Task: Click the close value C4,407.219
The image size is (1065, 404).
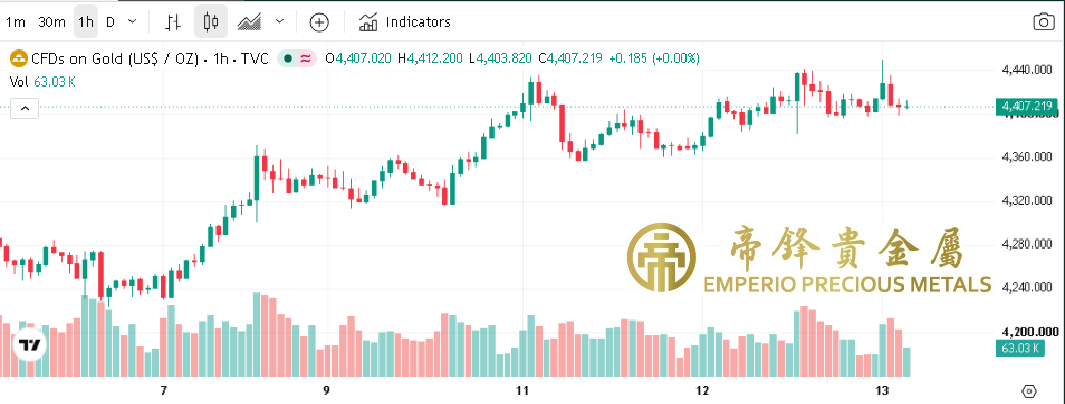Action: (x=571, y=59)
